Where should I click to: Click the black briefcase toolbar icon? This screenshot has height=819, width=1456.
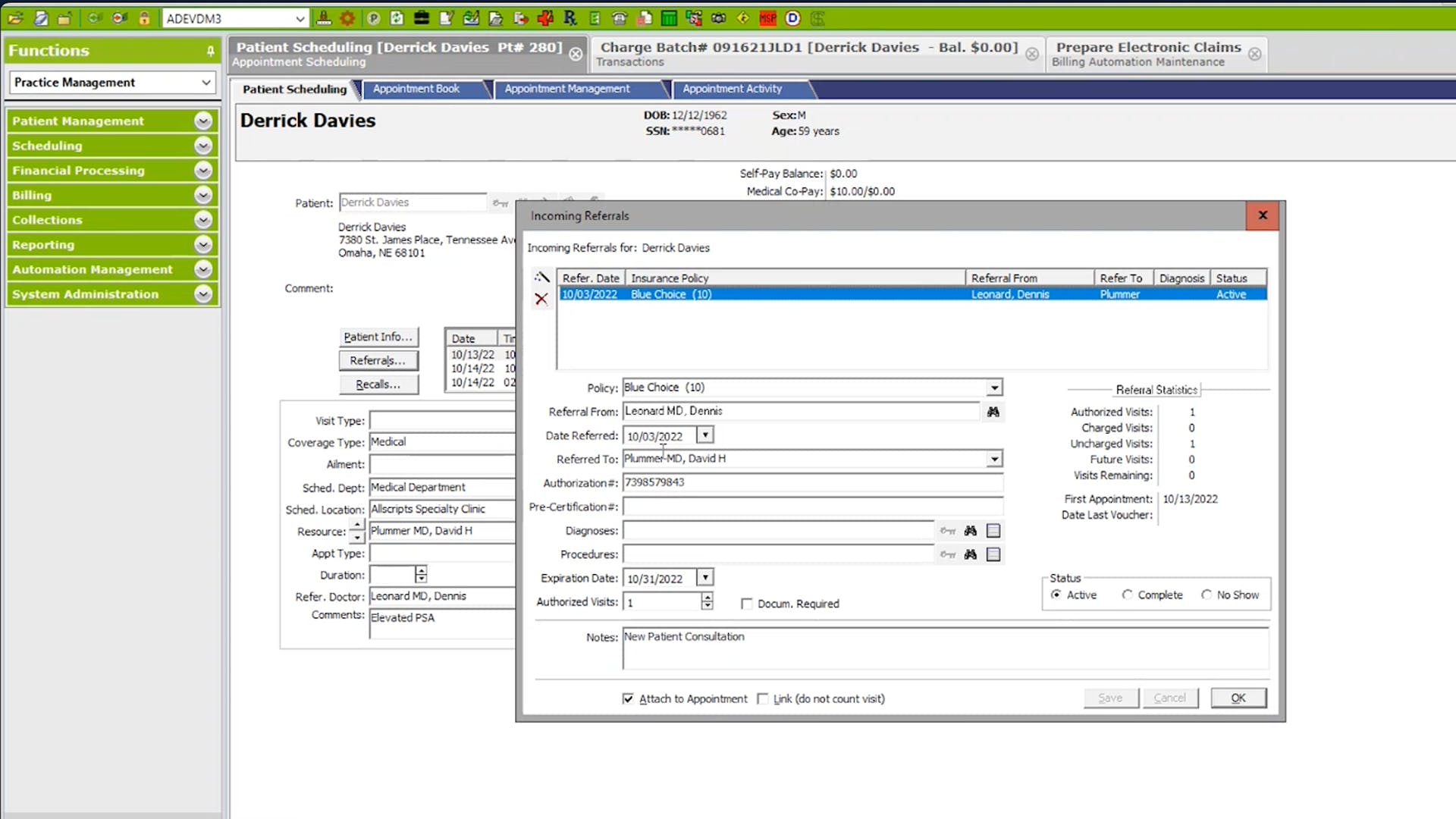click(x=422, y=18)
